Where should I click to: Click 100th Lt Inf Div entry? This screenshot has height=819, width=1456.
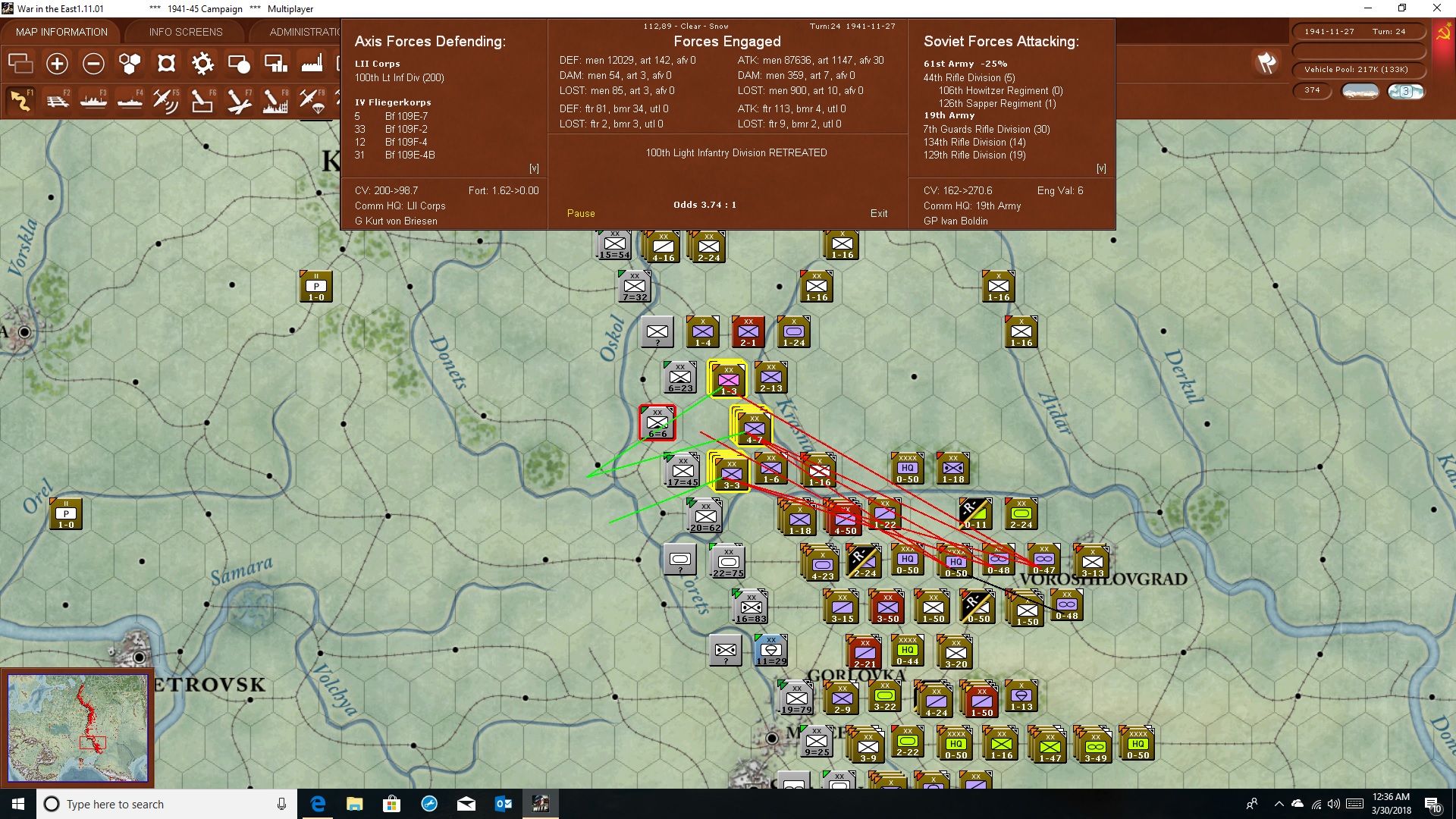pyautogui.click(x=400, y=78)
